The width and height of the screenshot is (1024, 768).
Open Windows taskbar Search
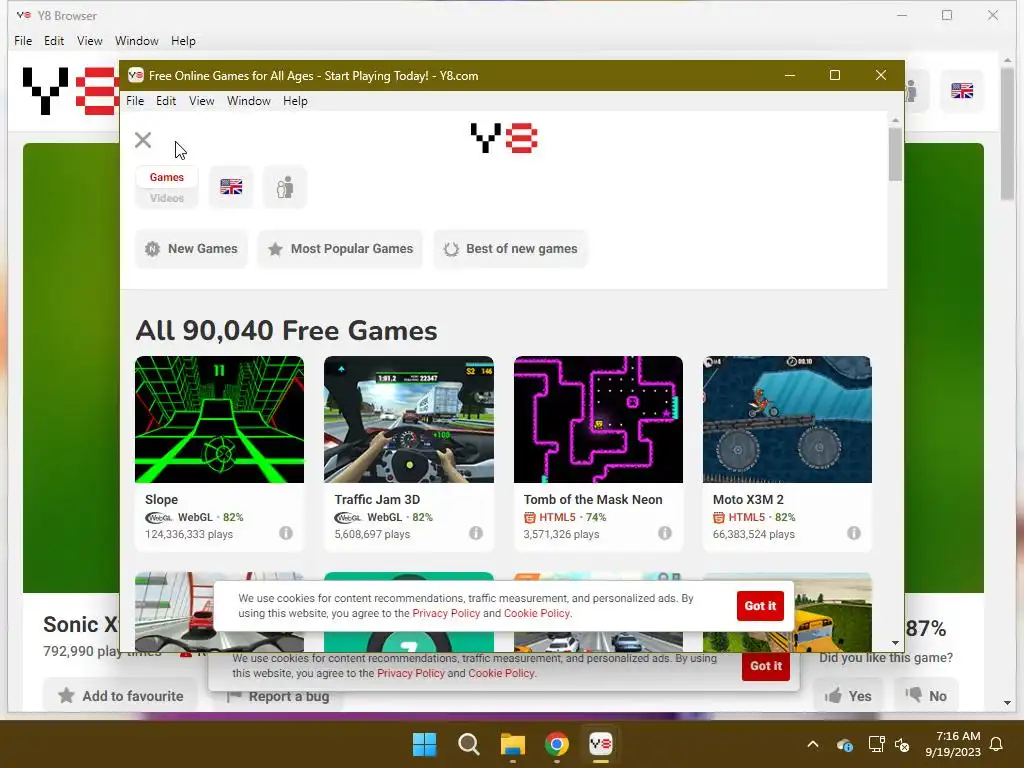tap(468, 744)
